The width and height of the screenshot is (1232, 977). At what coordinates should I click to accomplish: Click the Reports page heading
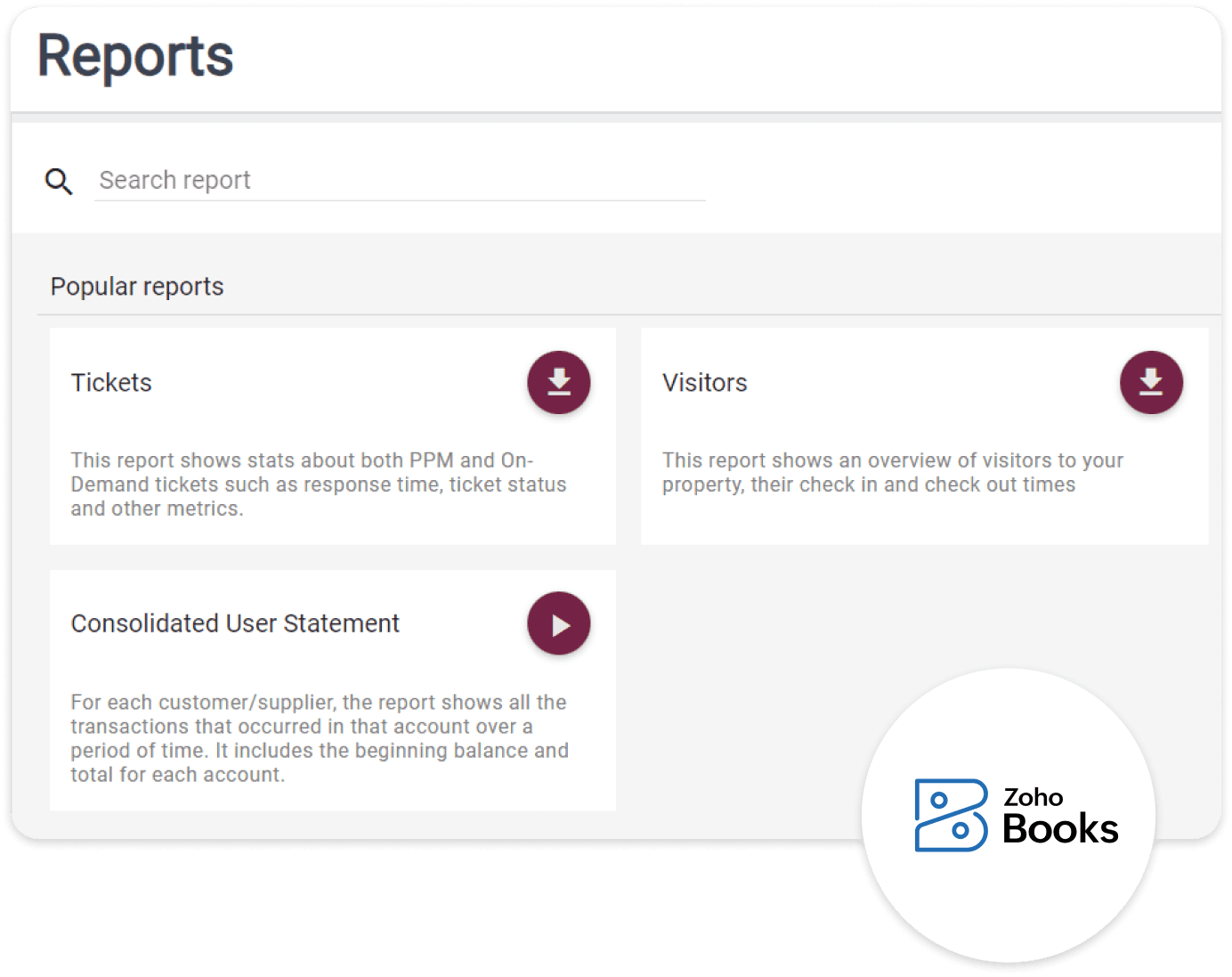(135, 56)
